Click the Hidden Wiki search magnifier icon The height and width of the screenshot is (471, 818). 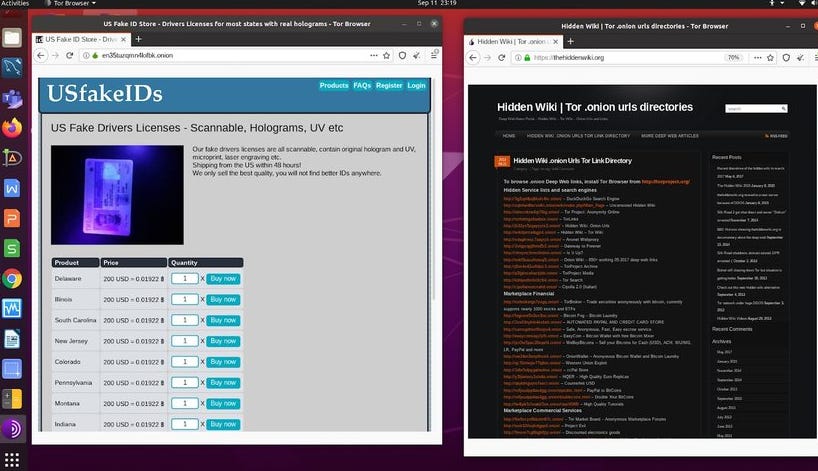tap(784, 108)
